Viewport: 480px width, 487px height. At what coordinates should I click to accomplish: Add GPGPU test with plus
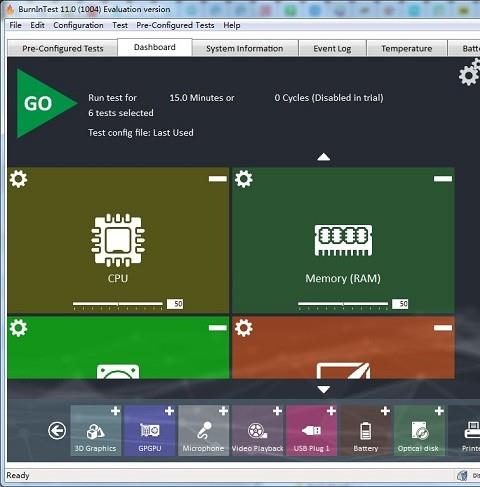169,411
